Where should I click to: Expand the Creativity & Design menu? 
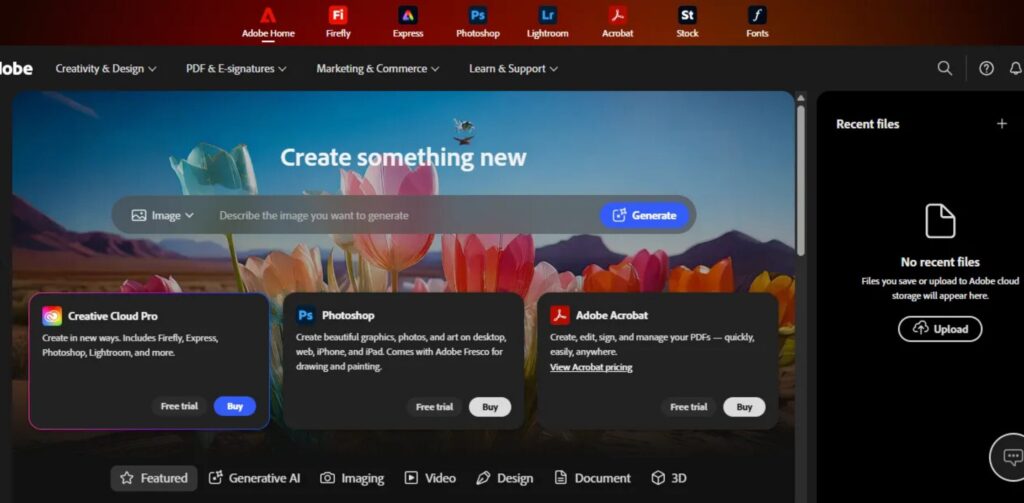tap(106, 69)
